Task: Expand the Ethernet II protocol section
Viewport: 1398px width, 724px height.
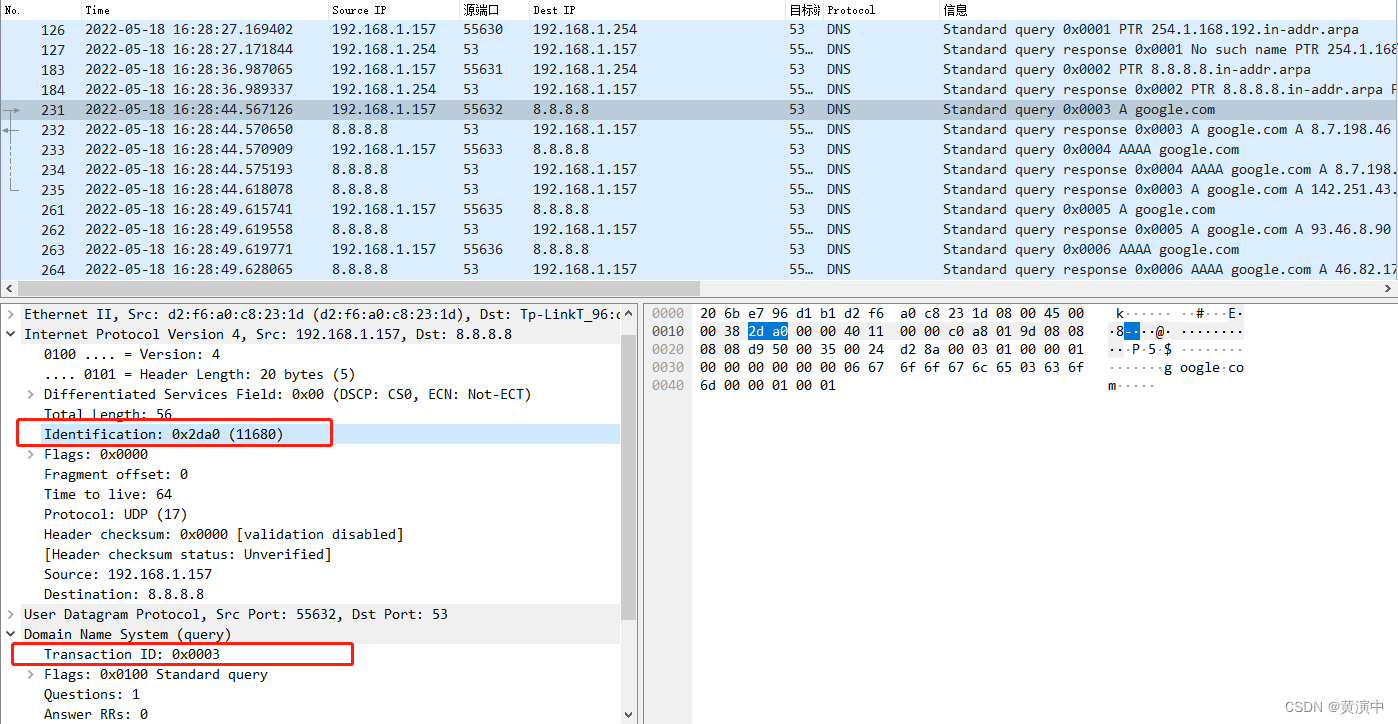Action: pos(10,313)
